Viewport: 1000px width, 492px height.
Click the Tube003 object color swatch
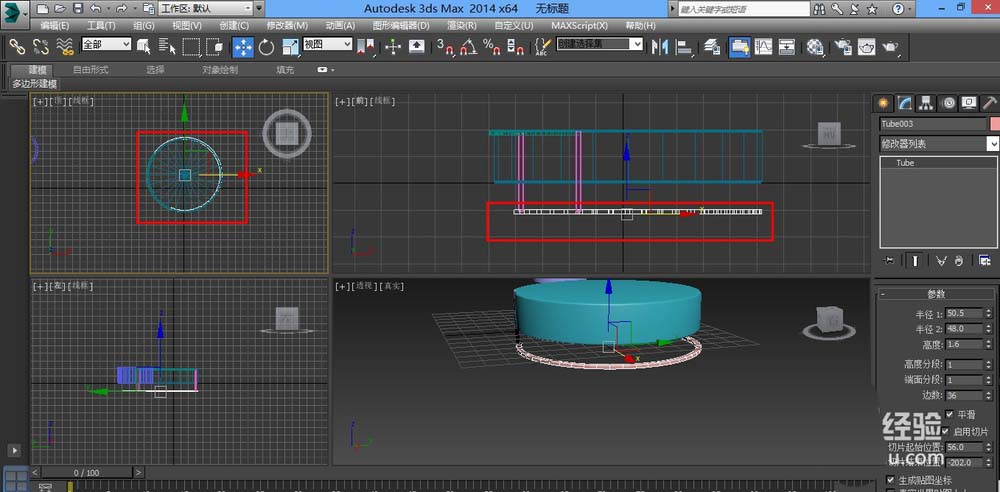(994, 124)
